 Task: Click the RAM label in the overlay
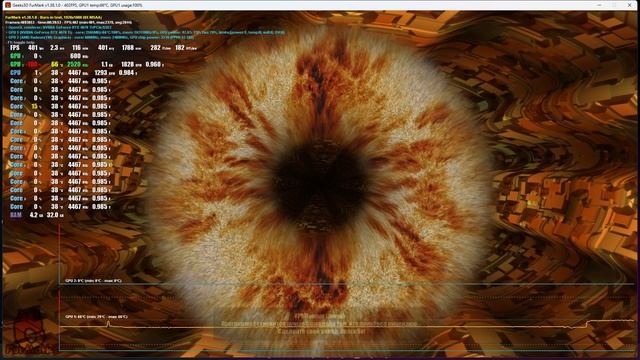point(16,215)
